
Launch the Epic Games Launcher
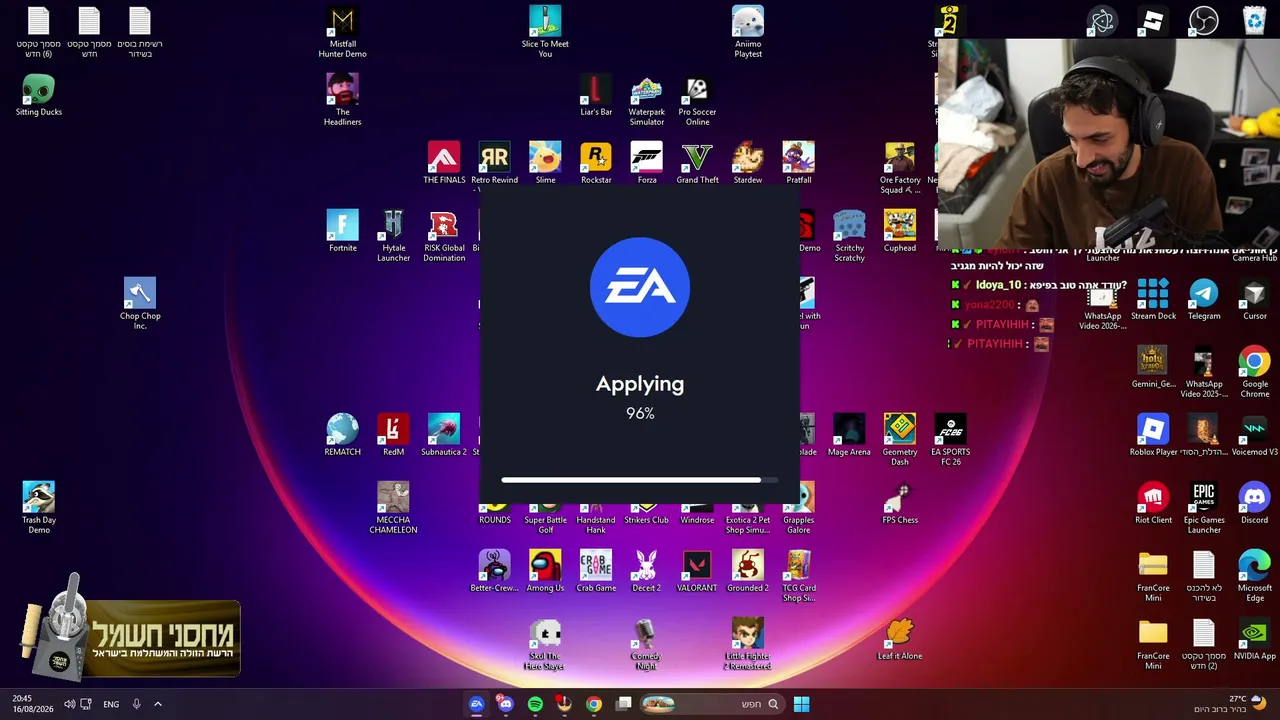(x=1204, y=508)
